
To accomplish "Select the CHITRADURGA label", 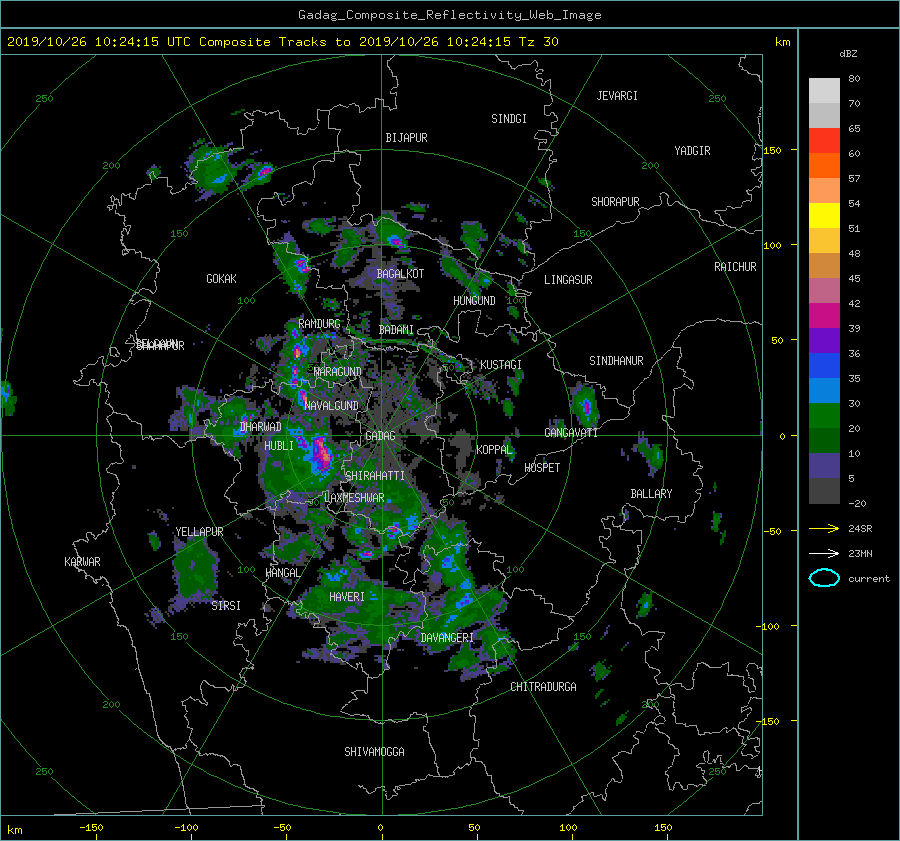I will 544,687.
